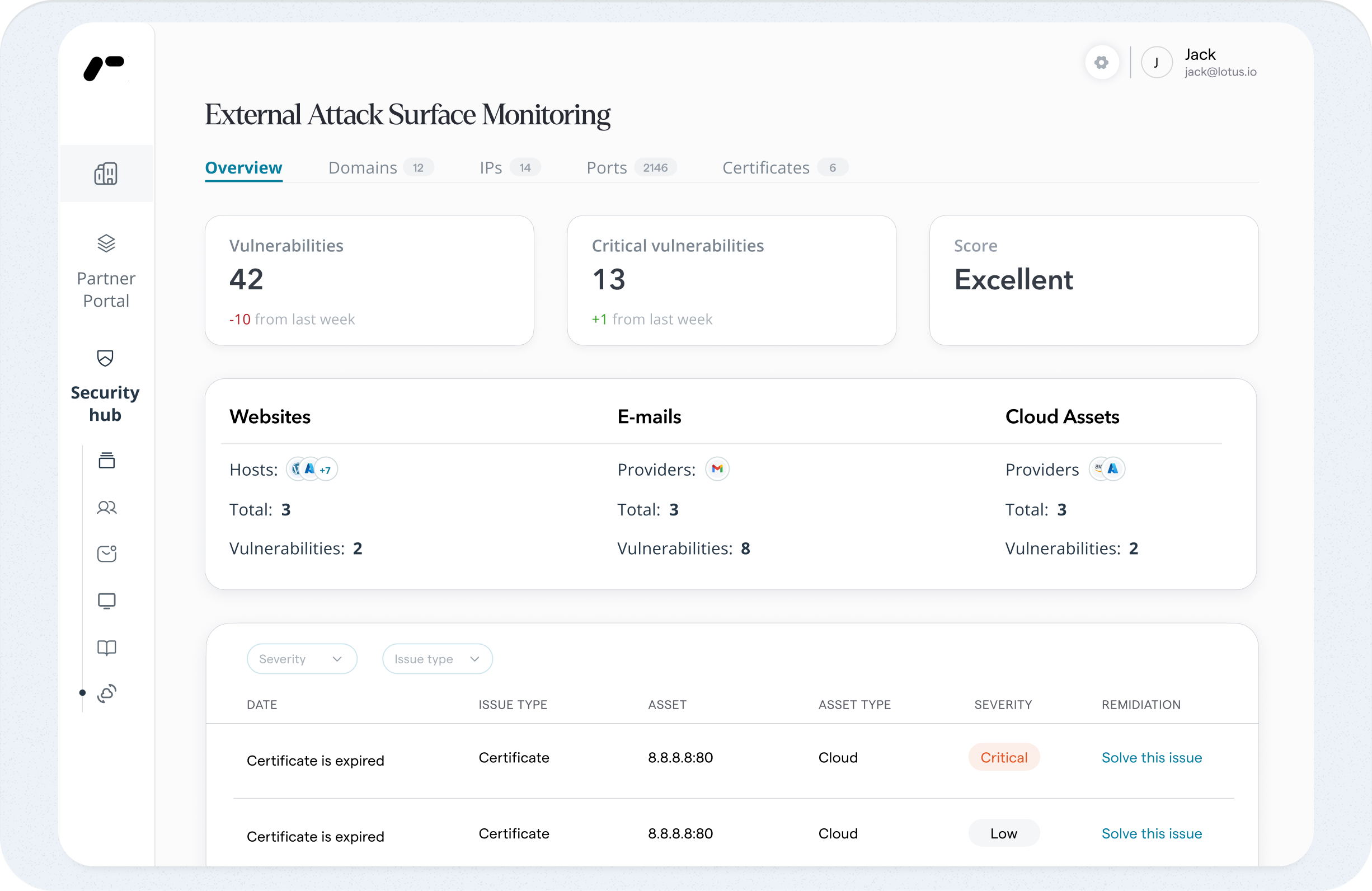The image size is (1372, 891).
Task: Click the +7 website hosts badge
Action: pyautogui.click(x=326, y=470)
